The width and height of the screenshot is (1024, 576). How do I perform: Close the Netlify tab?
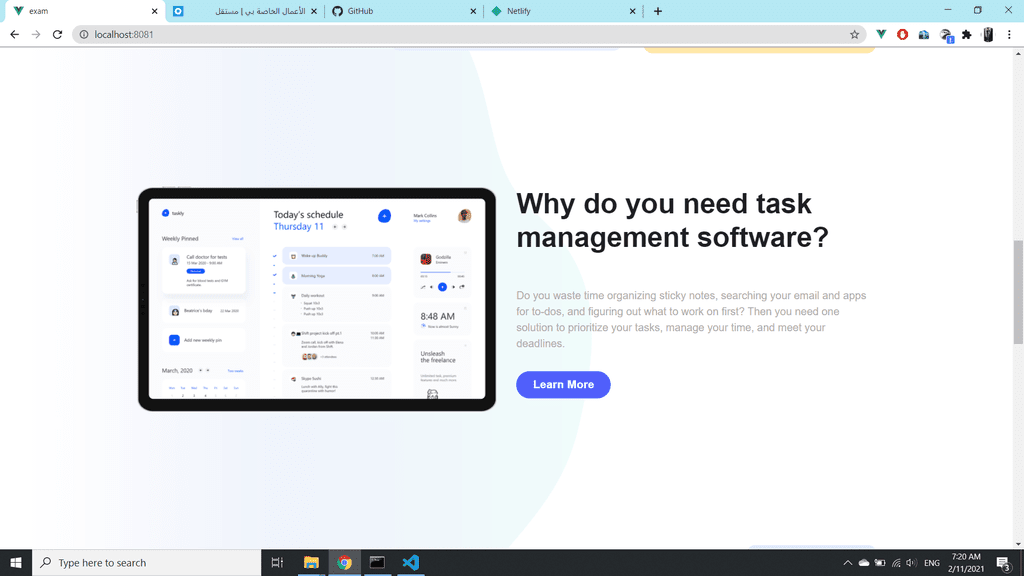(x=632, y=11)
